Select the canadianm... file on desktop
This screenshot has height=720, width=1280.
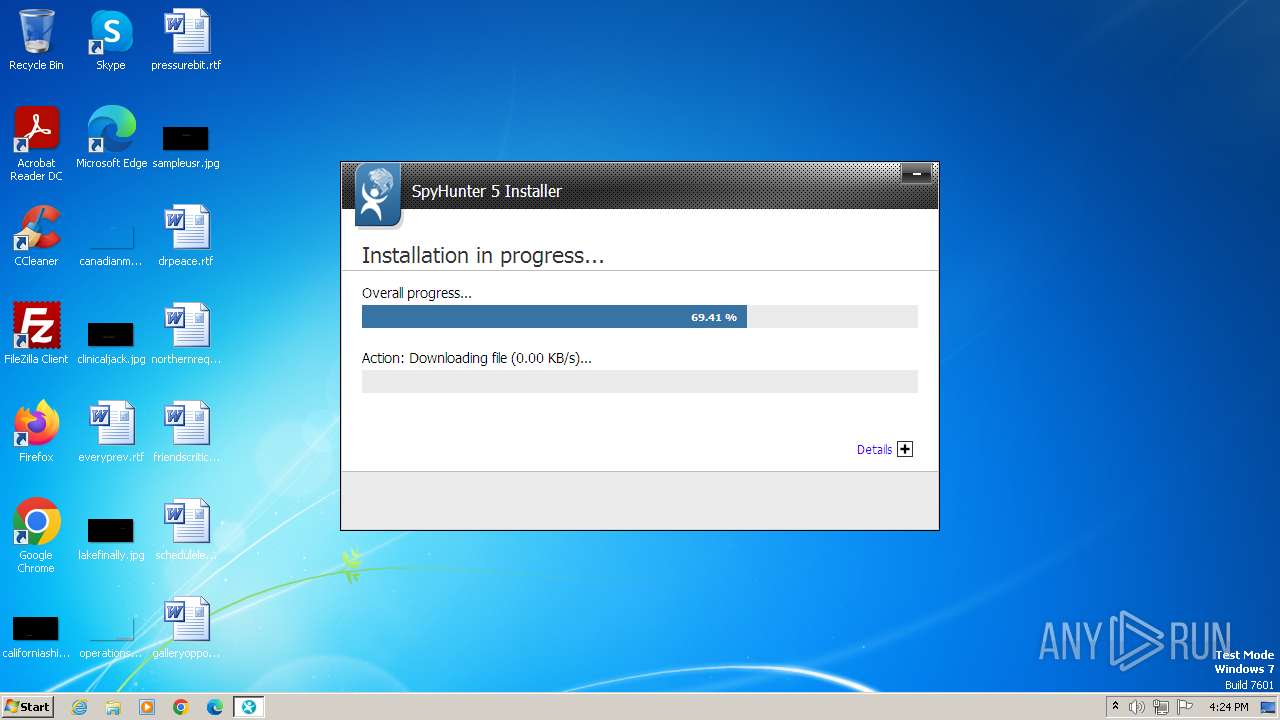click(x=111, y=245)
